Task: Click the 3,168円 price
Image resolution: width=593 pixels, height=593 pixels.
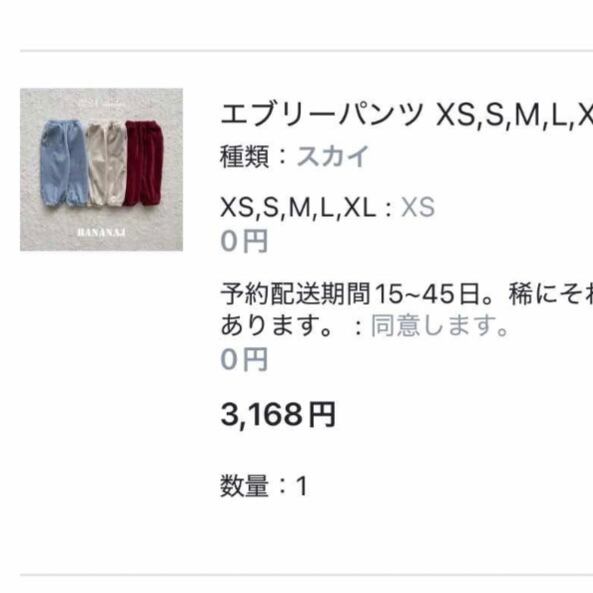Action: tap(278, 414)
